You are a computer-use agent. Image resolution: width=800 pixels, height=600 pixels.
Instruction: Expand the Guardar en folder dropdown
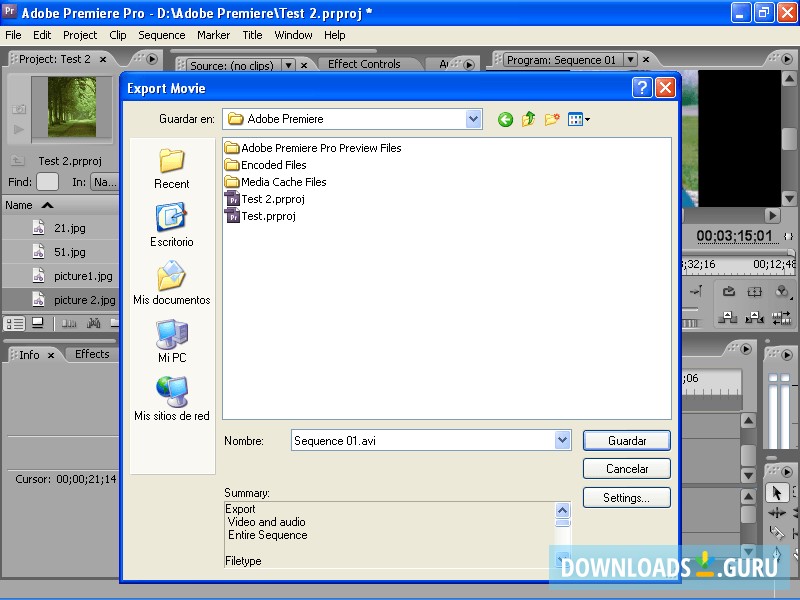pyautogui.click(x=473, y=119)
